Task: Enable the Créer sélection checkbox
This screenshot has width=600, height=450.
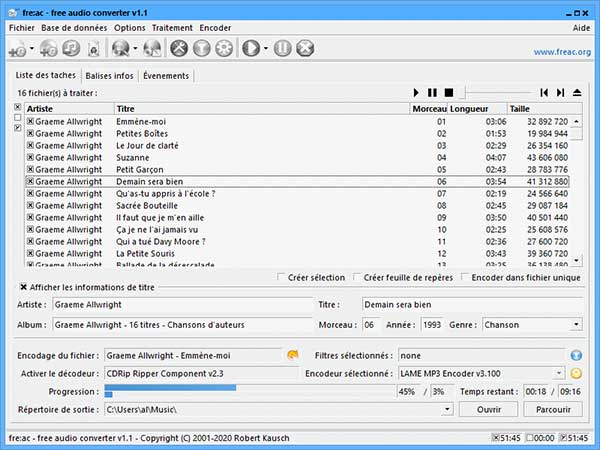Action: coord(280,277)
